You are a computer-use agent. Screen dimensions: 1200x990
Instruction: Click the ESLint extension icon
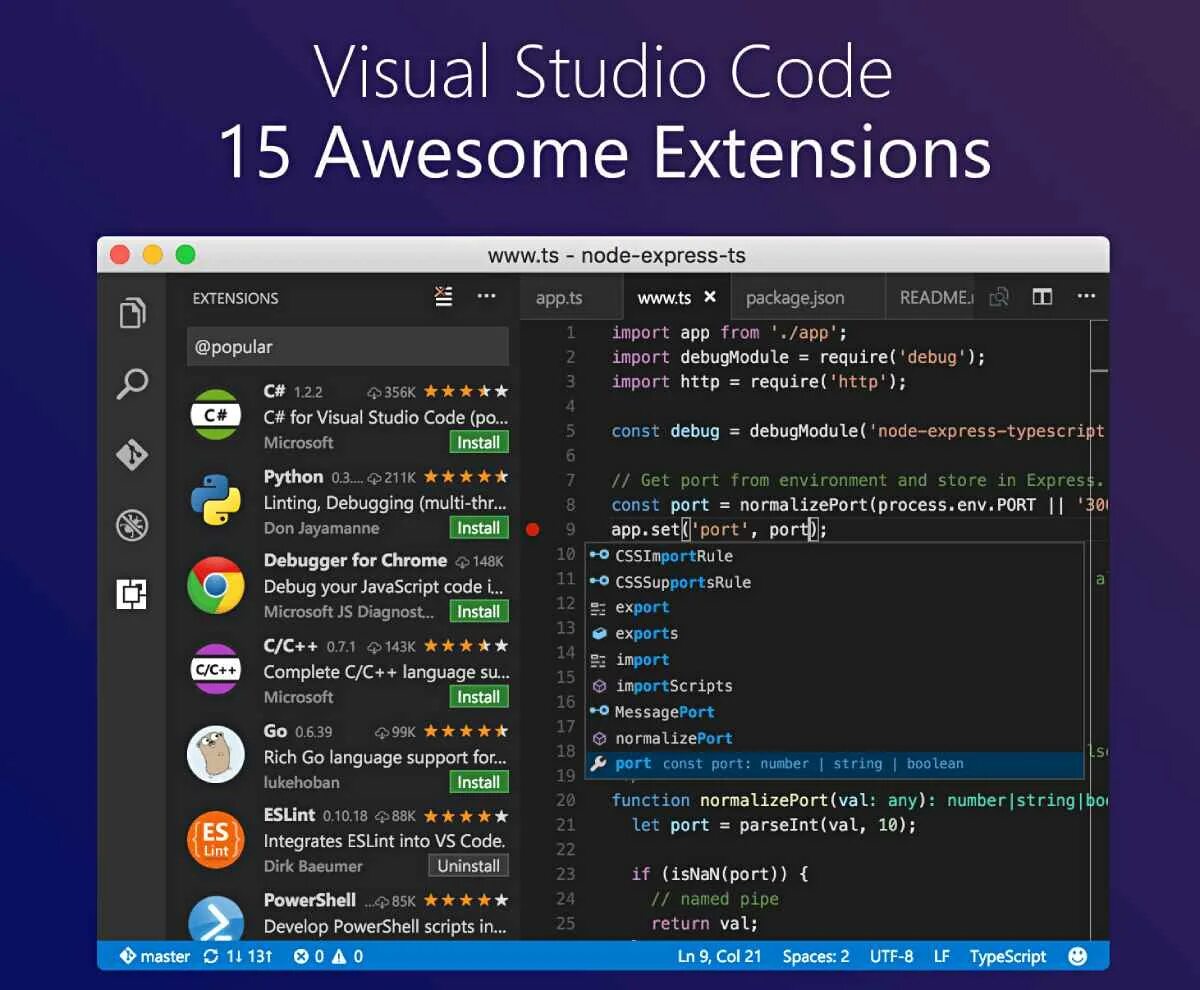[x=216, y=840]
